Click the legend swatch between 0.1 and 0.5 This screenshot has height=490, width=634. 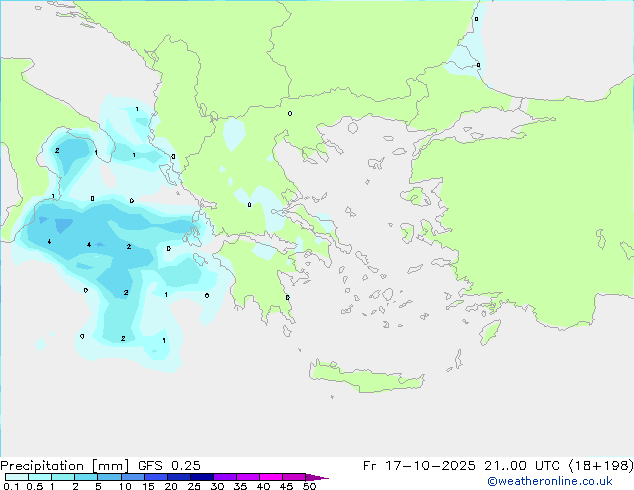point(17,477)
